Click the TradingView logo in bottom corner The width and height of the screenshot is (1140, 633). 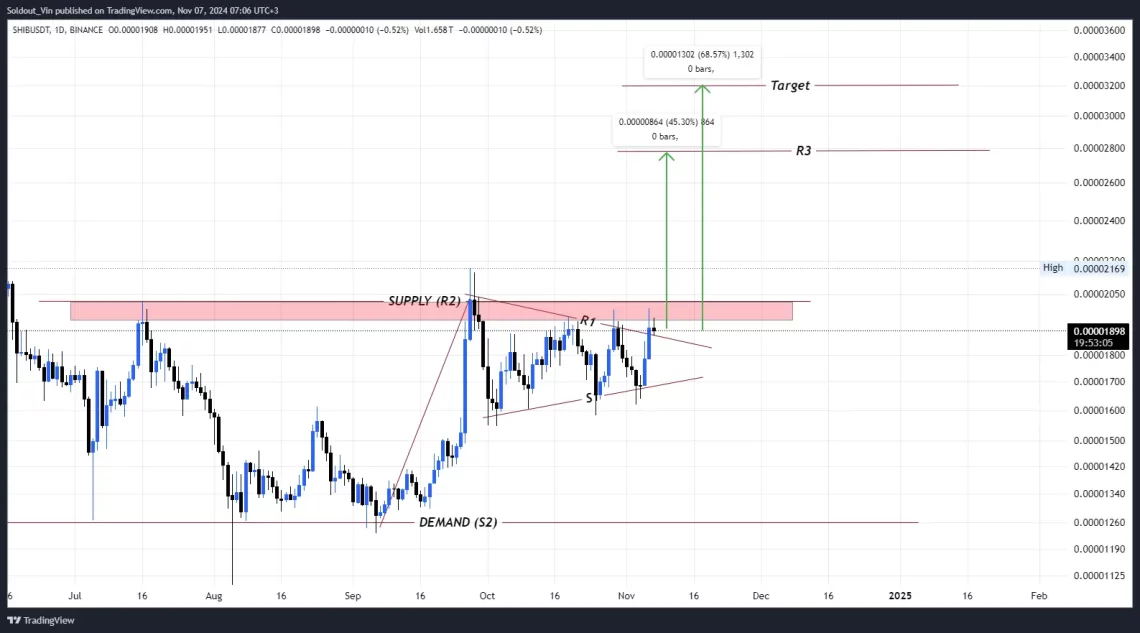click(41, 620)
